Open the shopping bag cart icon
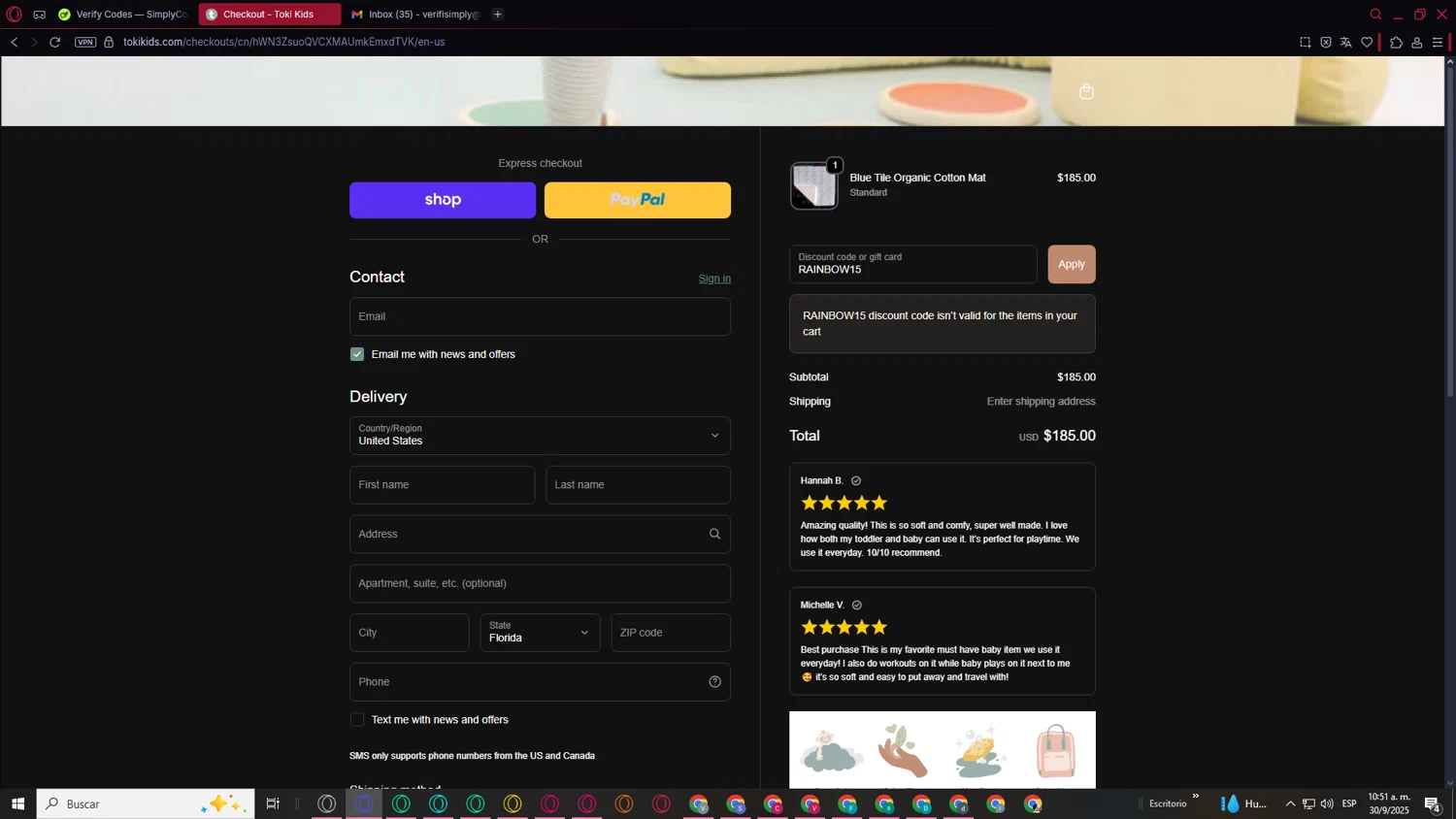 pos(1086,91)
